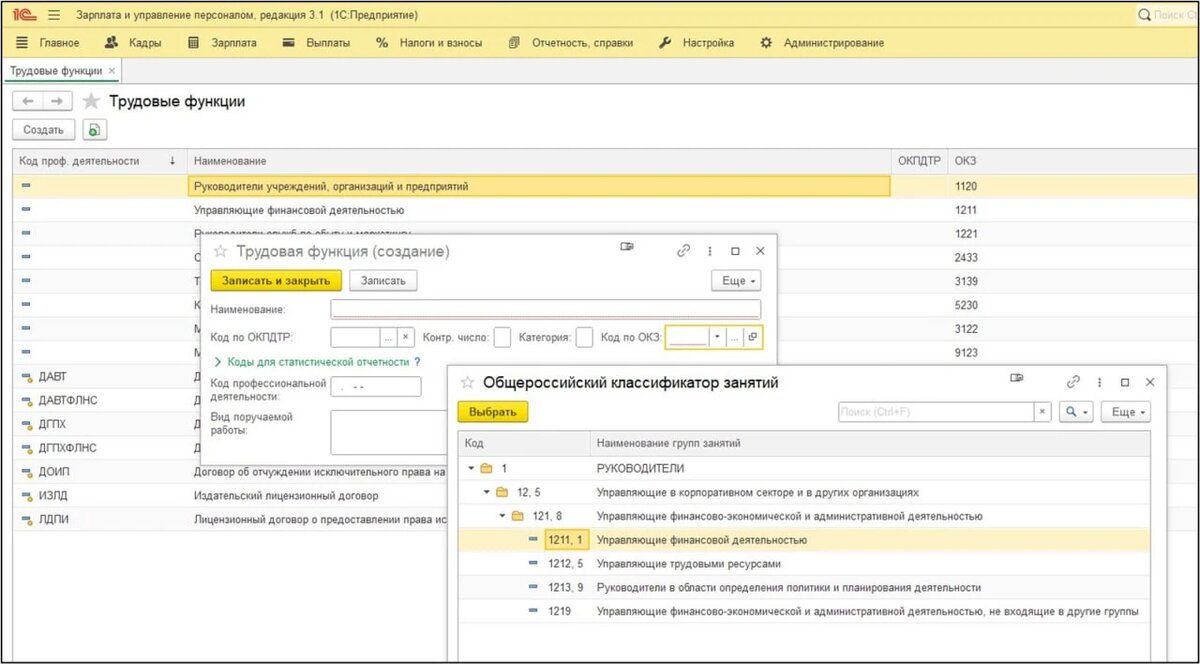Image resolution: width=1200 pixels, height=664 pixels.
Task: Collapse the group 12, 5
Action: point(487,492)
